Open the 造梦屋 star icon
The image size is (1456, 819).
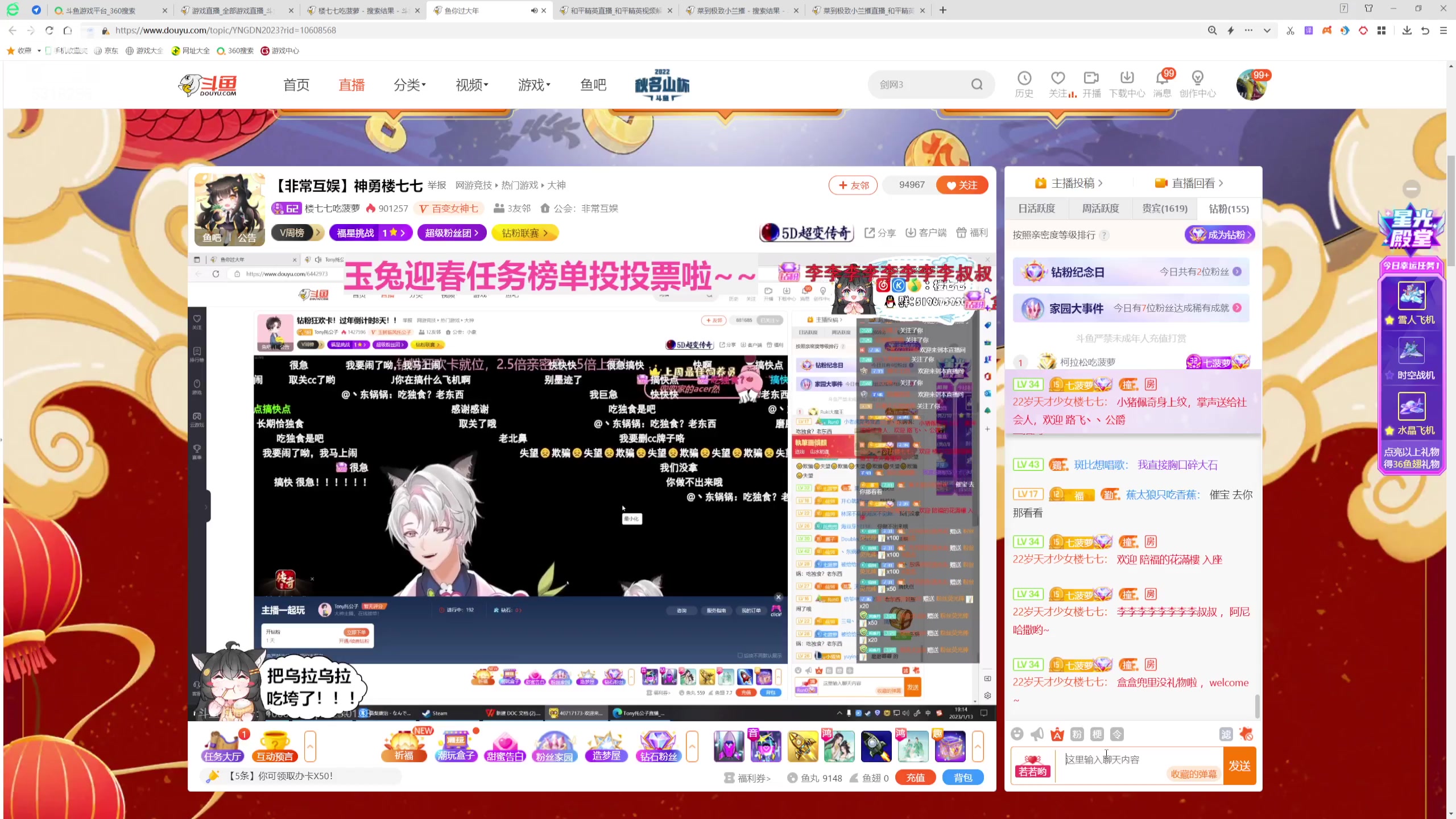click(x=606, y=746)
